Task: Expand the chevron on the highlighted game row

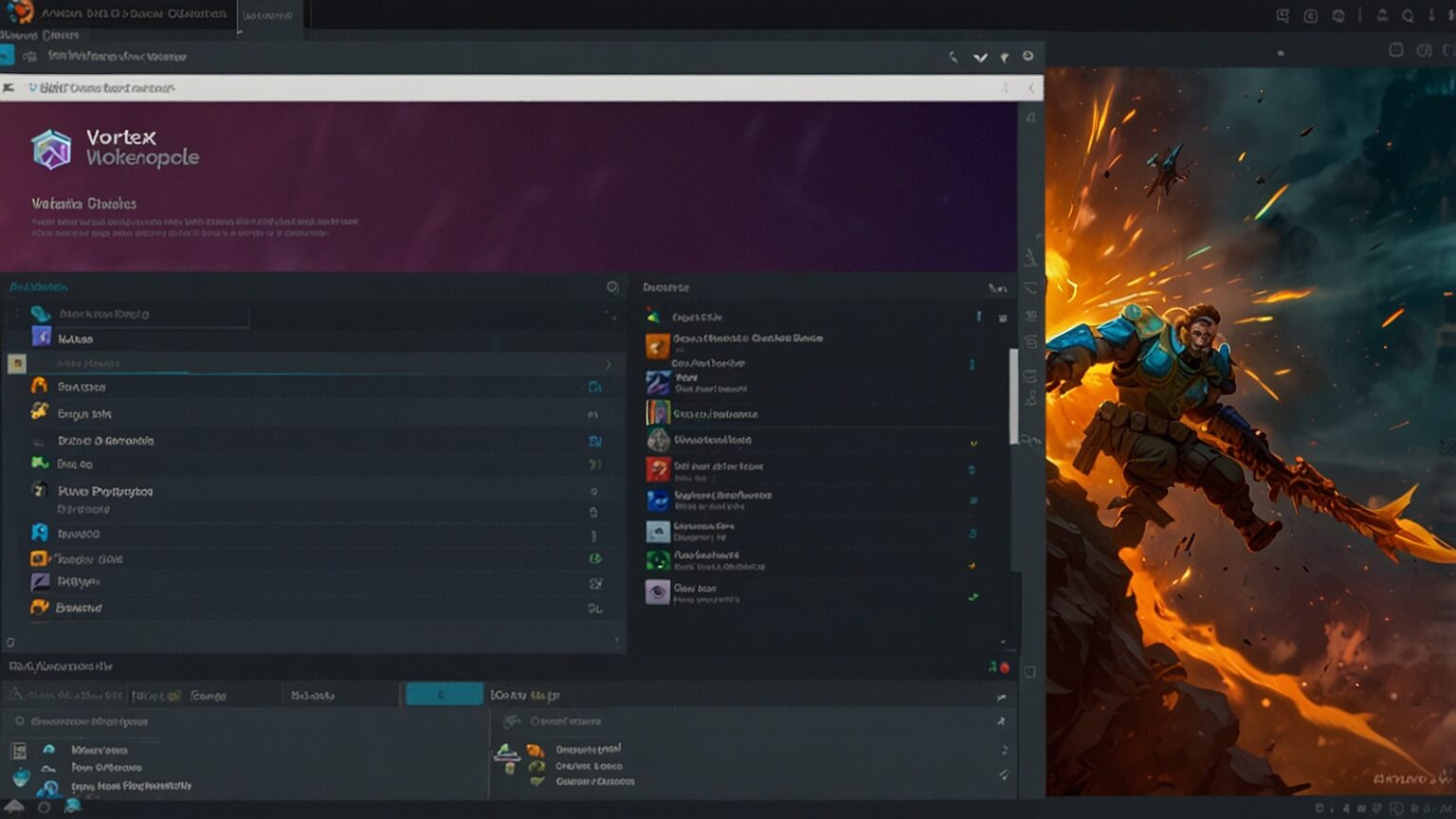Action: [611, 362]
